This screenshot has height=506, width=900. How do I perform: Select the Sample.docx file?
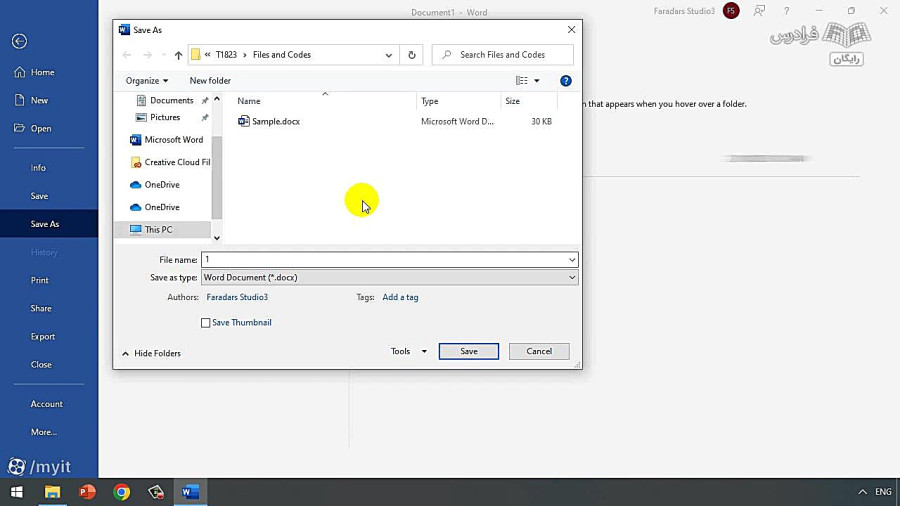(276, 122)
